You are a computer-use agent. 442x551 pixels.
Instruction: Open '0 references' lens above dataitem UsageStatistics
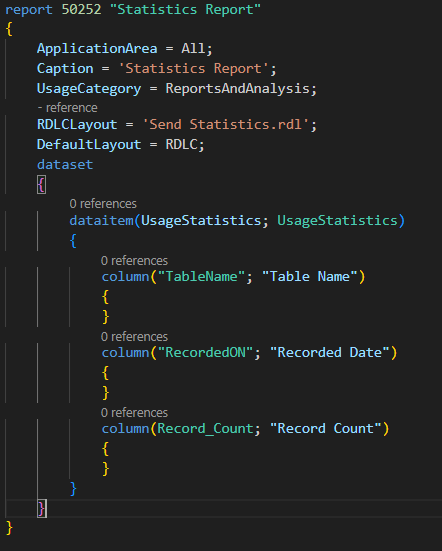(103, 204)
